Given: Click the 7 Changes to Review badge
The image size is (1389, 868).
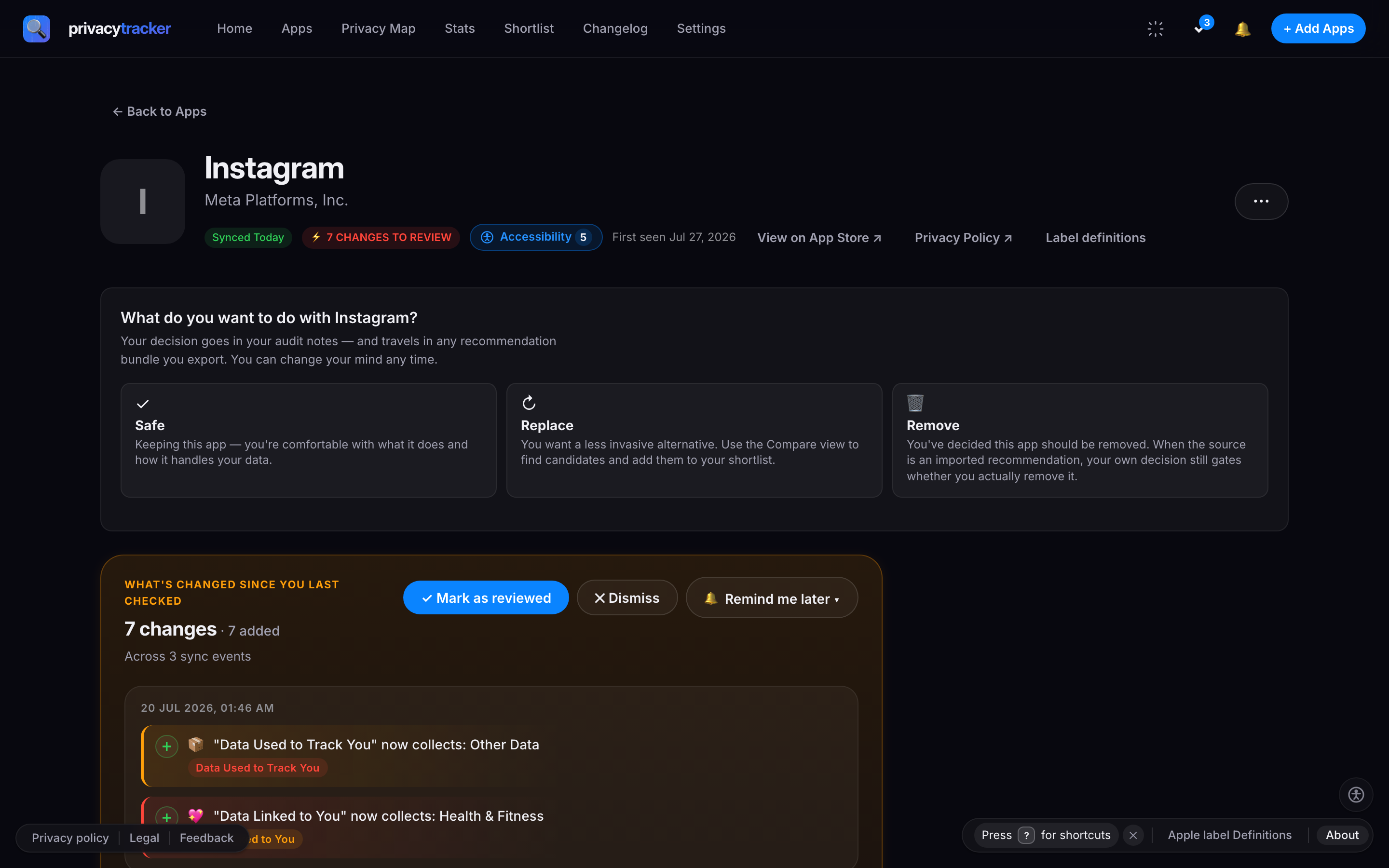Looking at the screenshot, I should click(x=381, y=237).
